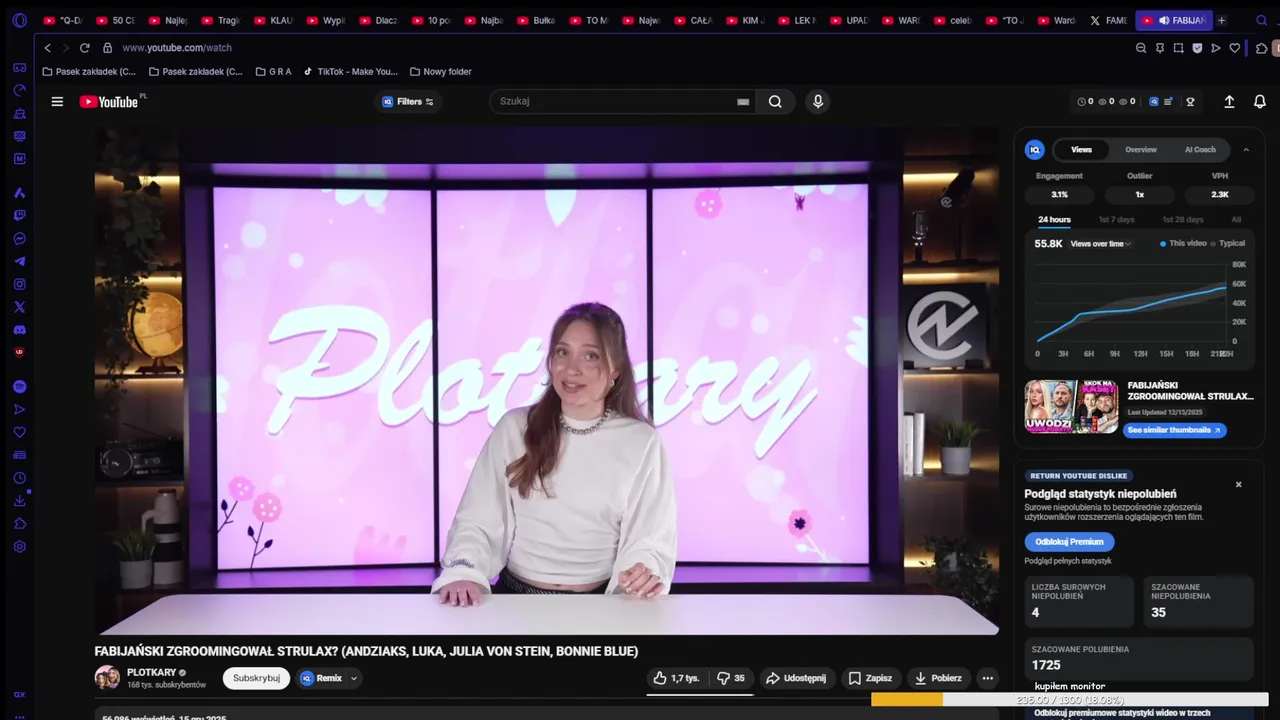This screenshot has width=1280, height=720.
Task: Open the on-screen keyboard in the search box
Action: pos(743,101)
